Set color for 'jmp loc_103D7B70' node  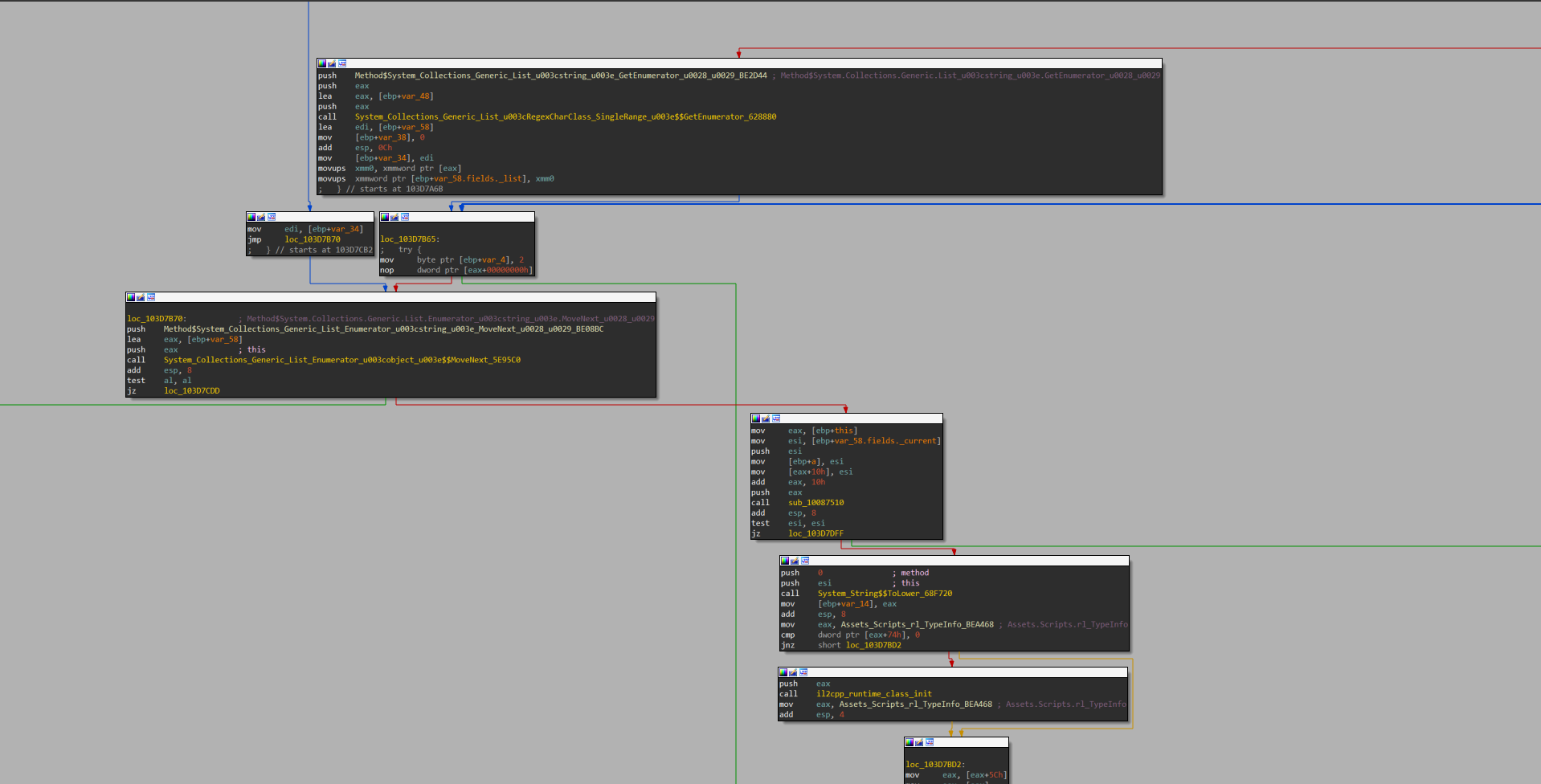pos(251,217)
